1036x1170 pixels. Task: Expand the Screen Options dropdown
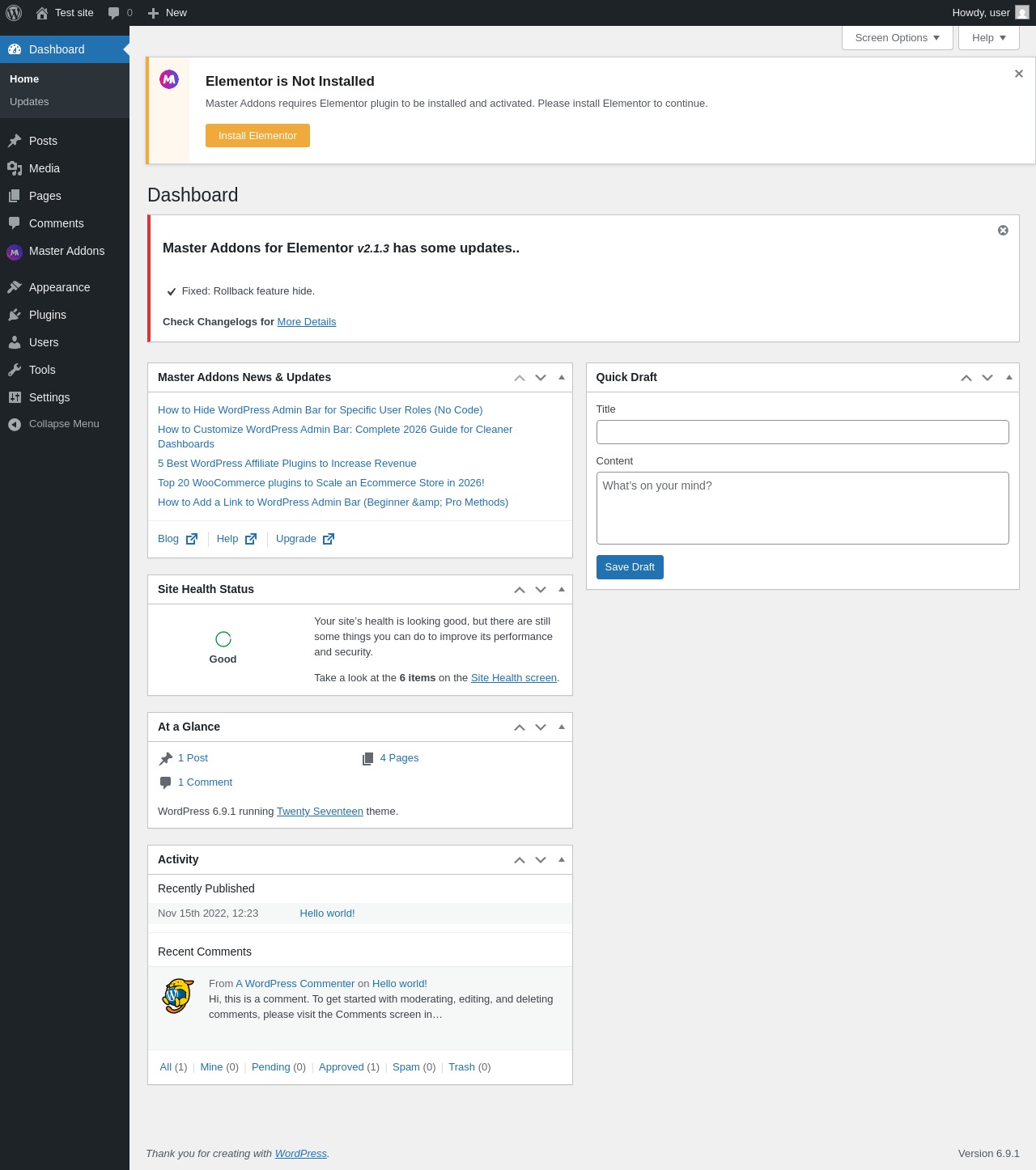[897, 38]
